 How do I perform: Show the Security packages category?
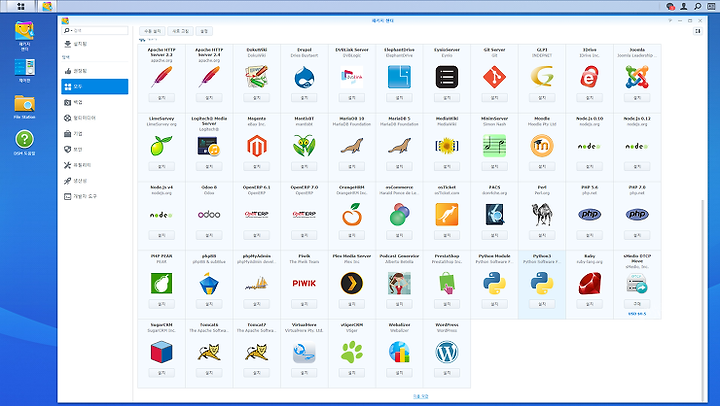(x=95, y=149)
